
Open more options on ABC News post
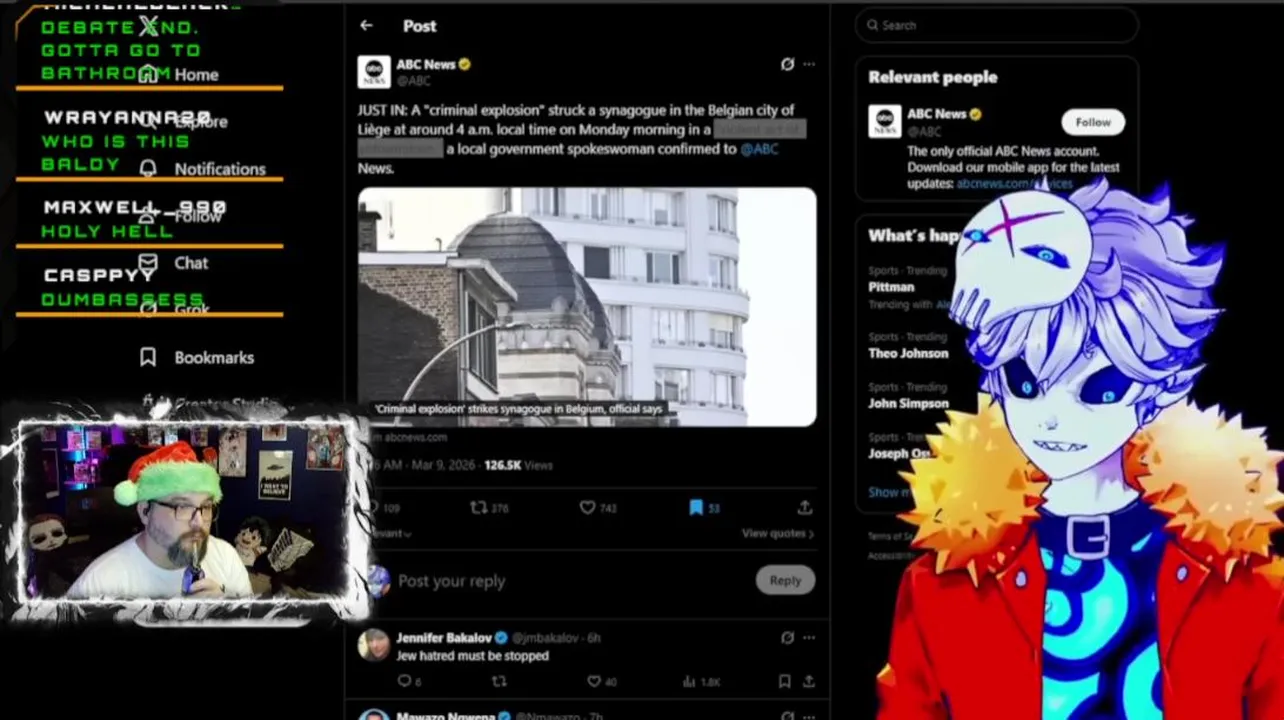coord(809,64)
